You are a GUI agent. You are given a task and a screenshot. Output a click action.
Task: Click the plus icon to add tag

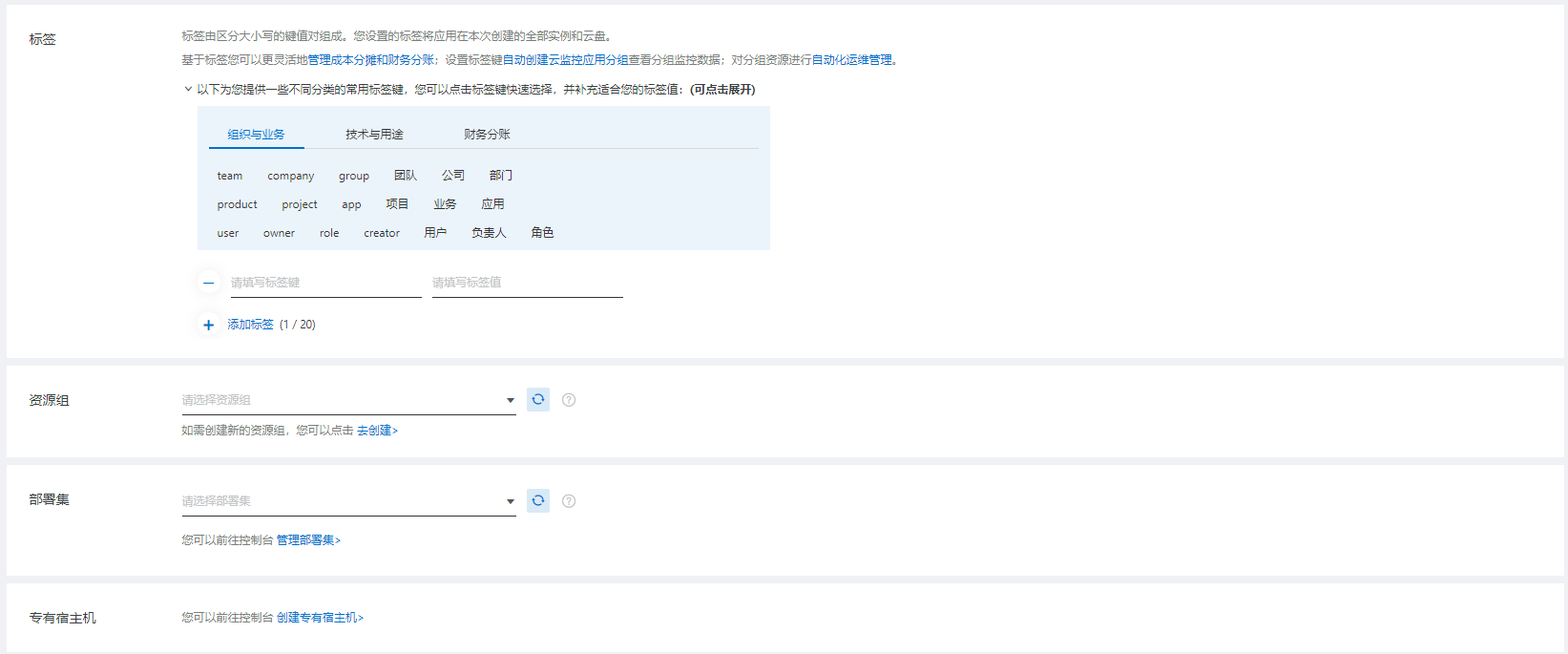208,325
